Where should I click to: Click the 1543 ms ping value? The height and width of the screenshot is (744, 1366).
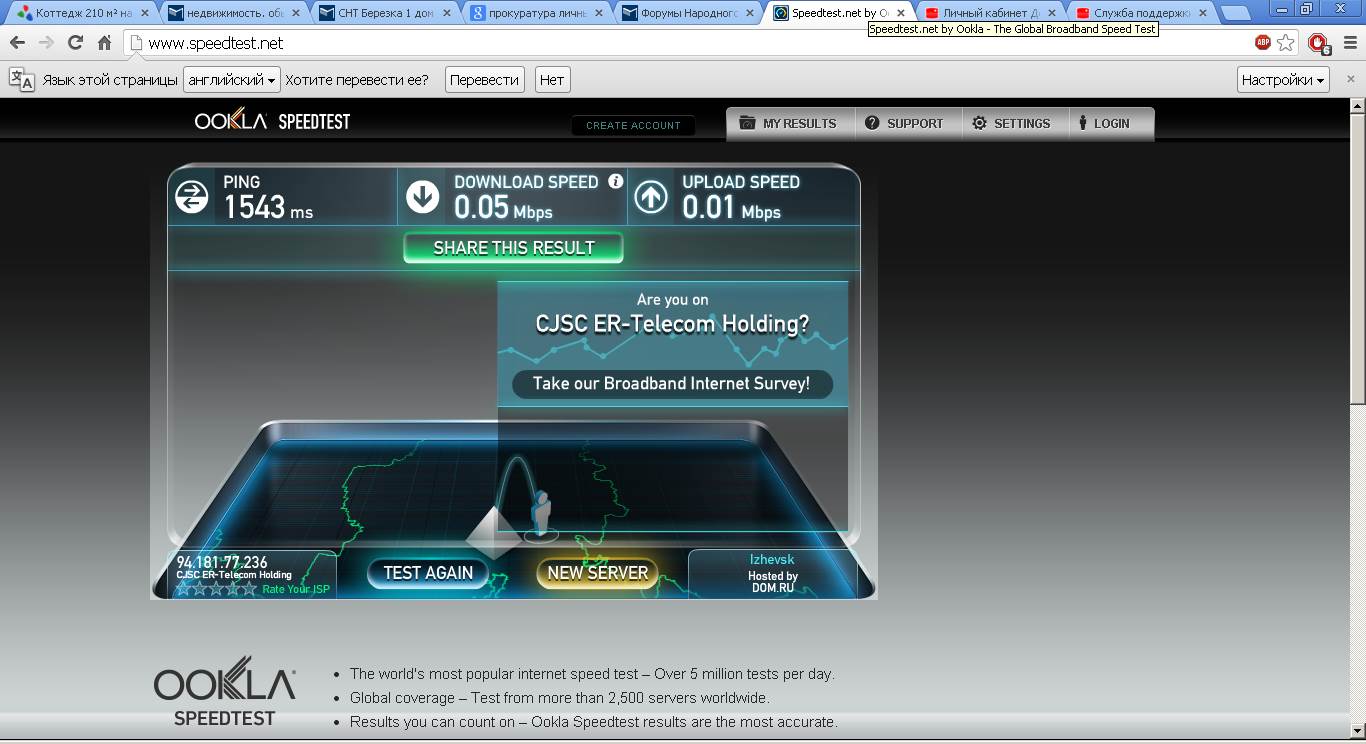[268, 207]
